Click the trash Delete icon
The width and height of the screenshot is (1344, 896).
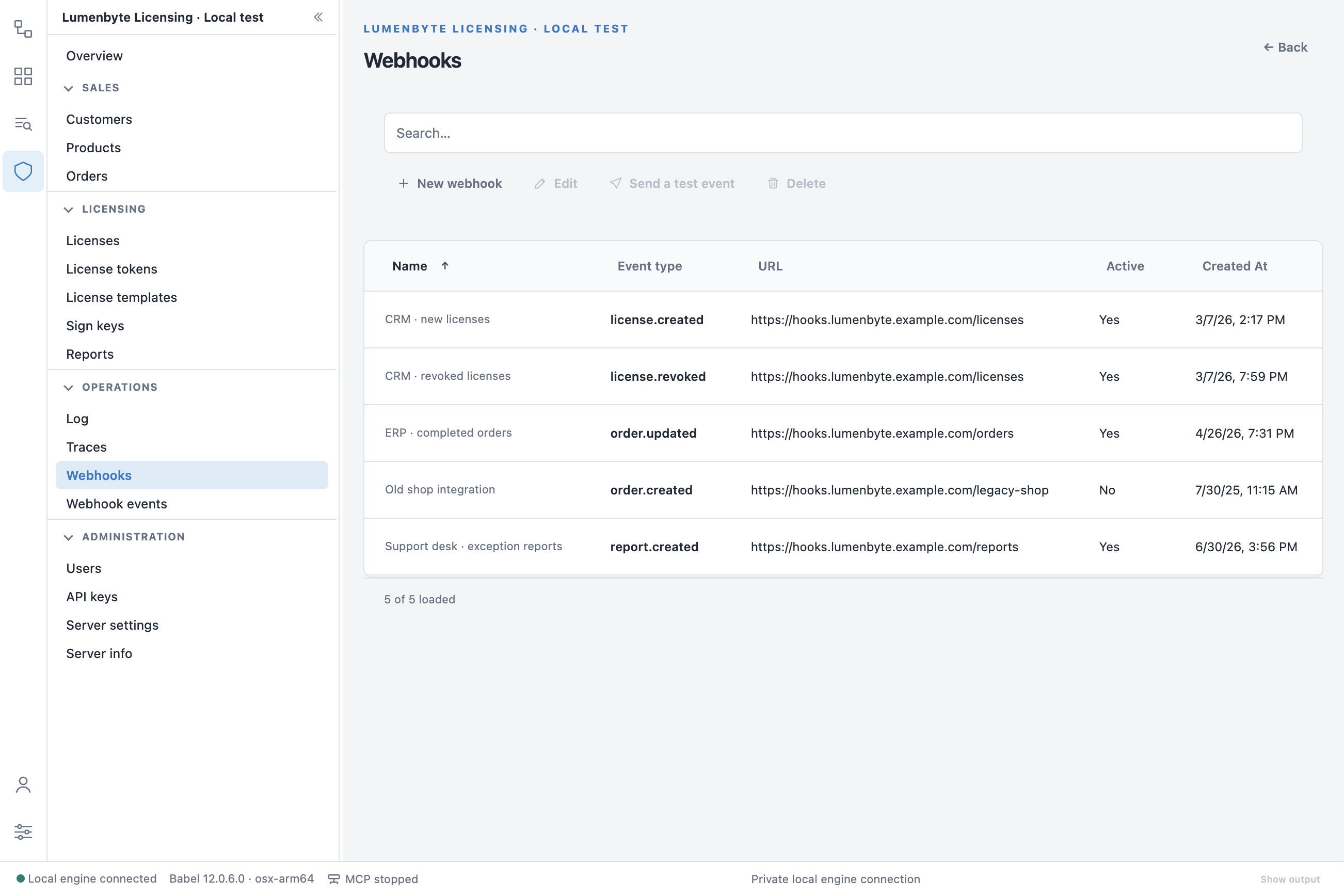coord(773,183)
